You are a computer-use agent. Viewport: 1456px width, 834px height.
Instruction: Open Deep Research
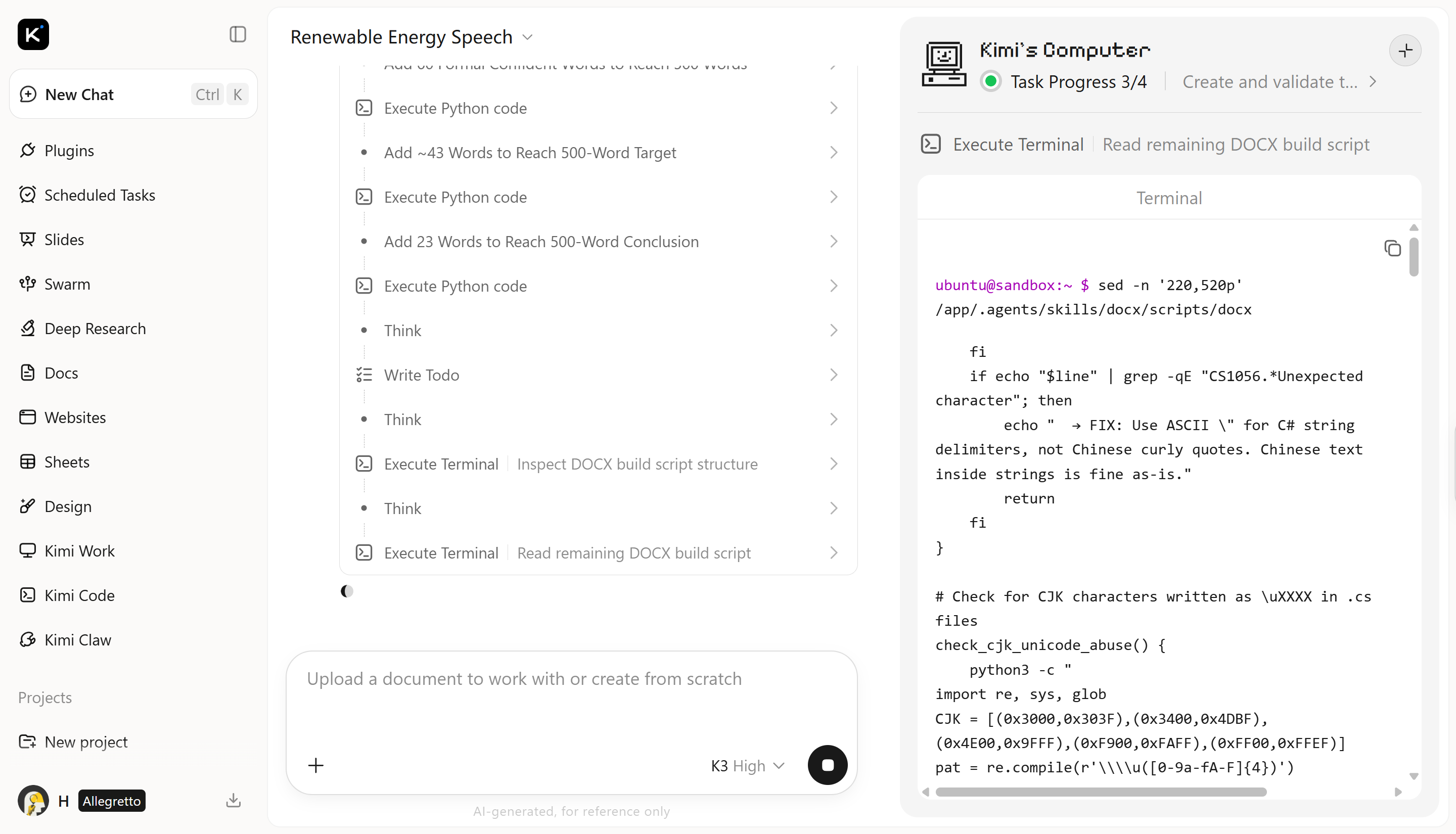tap(133, 328)
